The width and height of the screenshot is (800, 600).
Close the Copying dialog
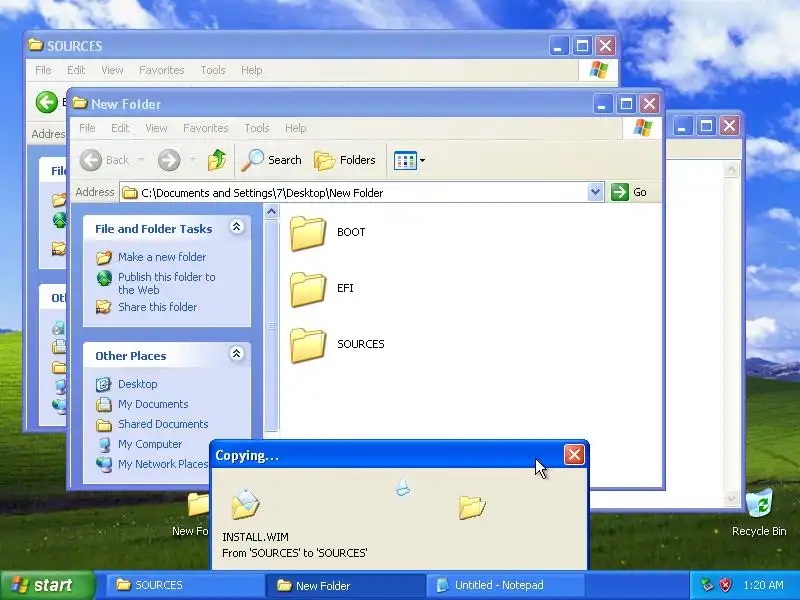coord(574,455)
